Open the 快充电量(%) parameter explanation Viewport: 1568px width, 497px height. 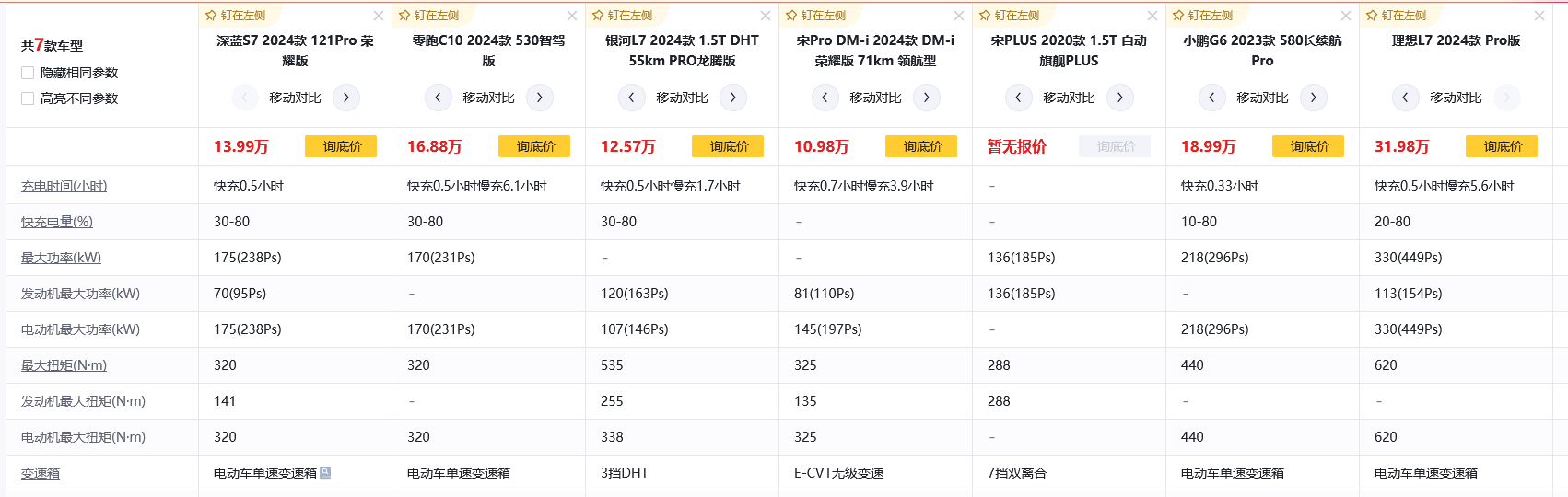click(57, 222)
